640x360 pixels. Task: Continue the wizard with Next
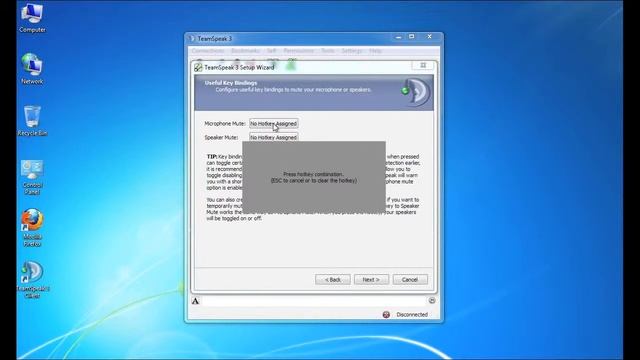click(x=371, y=280)
